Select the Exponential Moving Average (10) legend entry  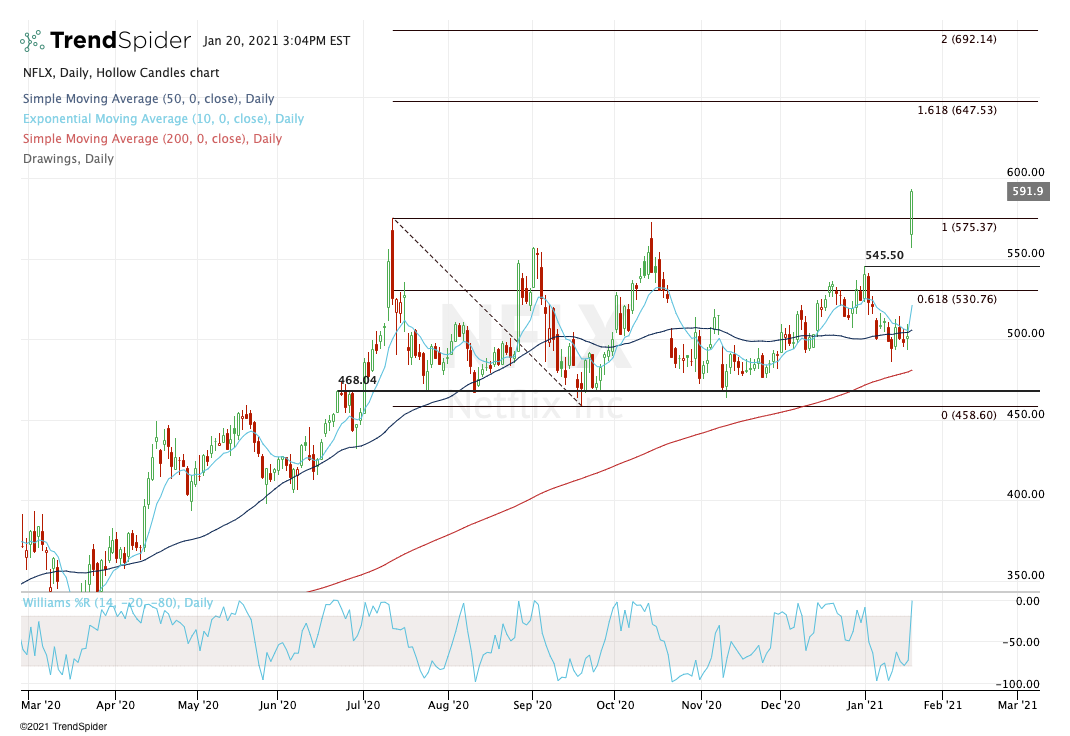coord(163,119)
